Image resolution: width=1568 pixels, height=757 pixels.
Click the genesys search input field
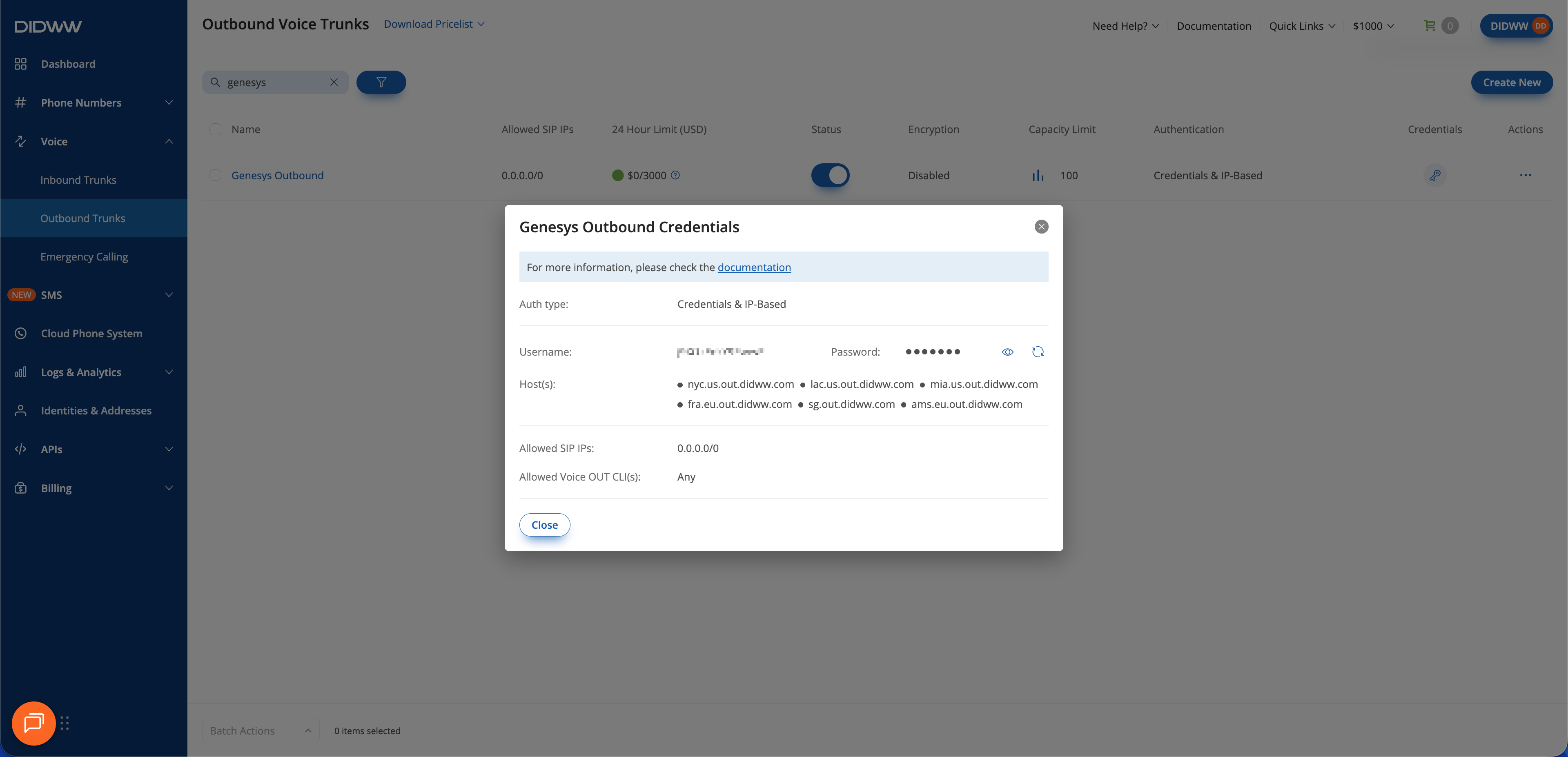274,82
